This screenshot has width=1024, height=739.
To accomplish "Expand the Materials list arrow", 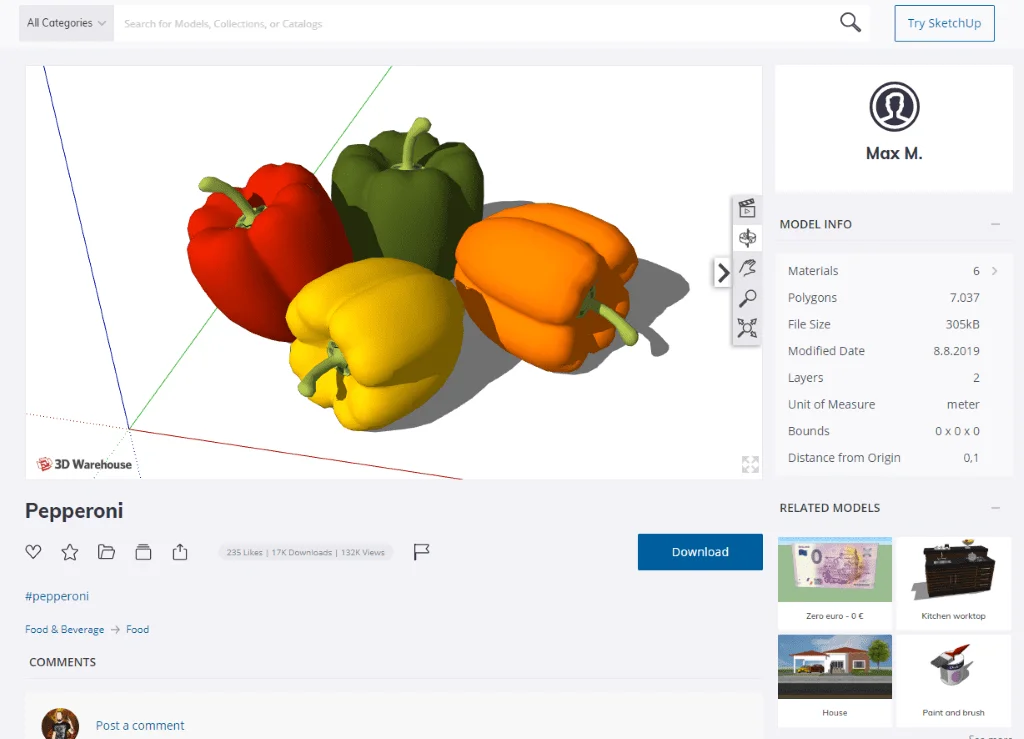I will [994, 271].
